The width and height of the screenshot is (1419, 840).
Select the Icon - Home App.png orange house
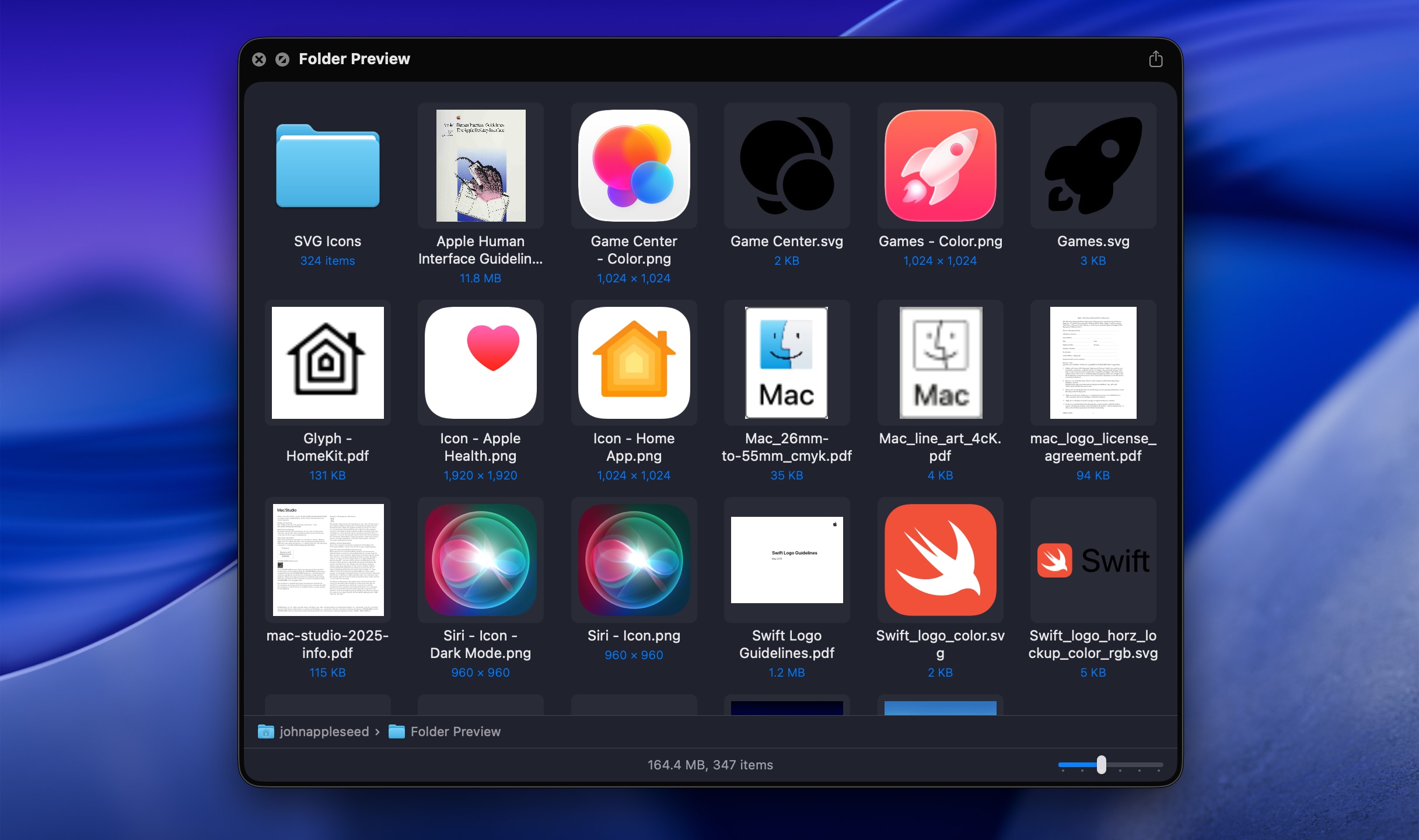click(634, 363)
